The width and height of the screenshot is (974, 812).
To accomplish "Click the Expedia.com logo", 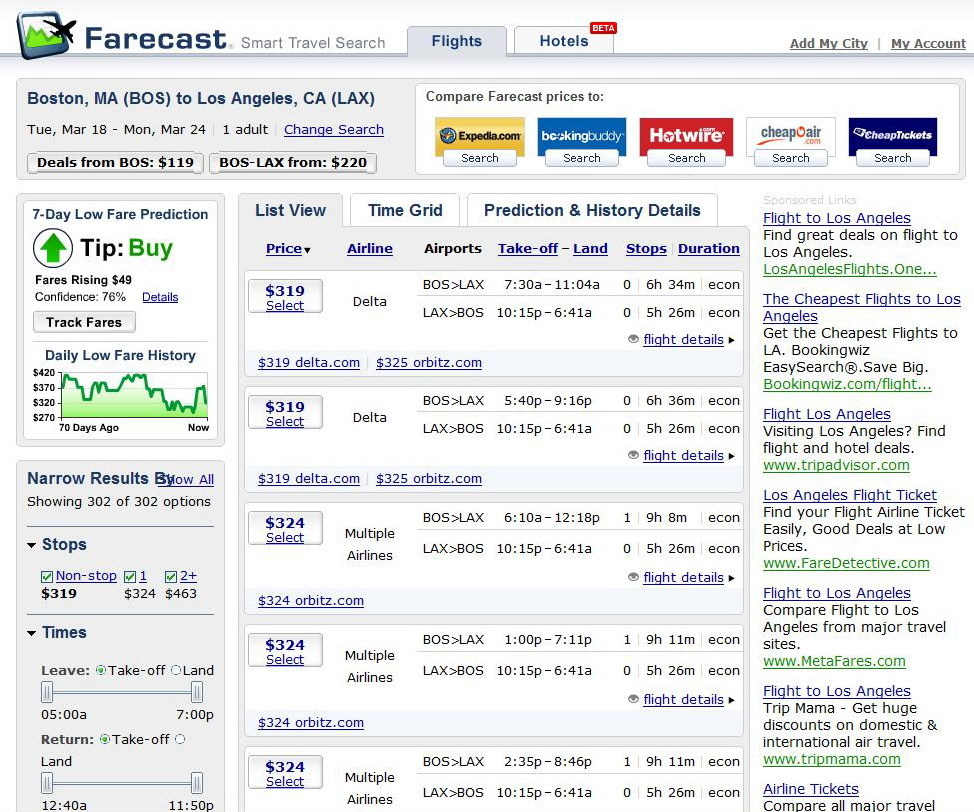I will pyautogui.click(x=480, y=135).
